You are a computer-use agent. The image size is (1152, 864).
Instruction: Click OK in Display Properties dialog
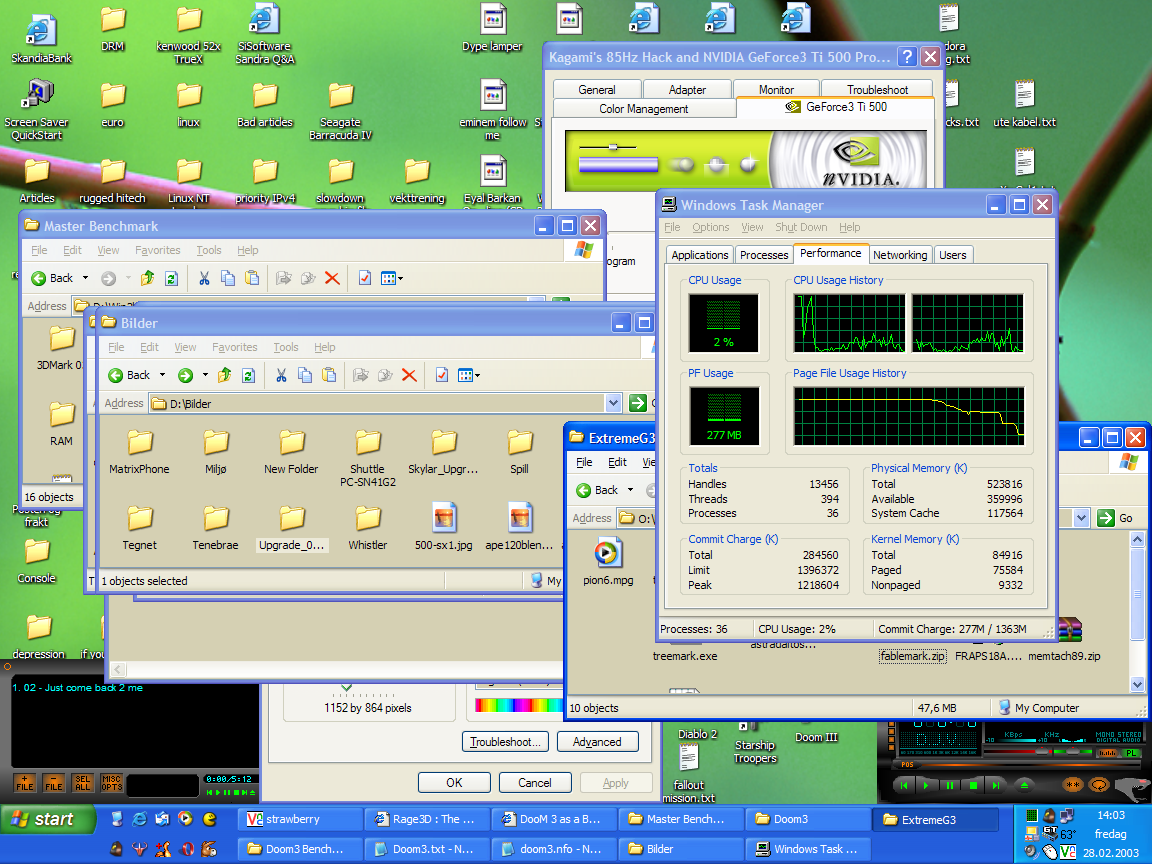[x=454, y=782]
